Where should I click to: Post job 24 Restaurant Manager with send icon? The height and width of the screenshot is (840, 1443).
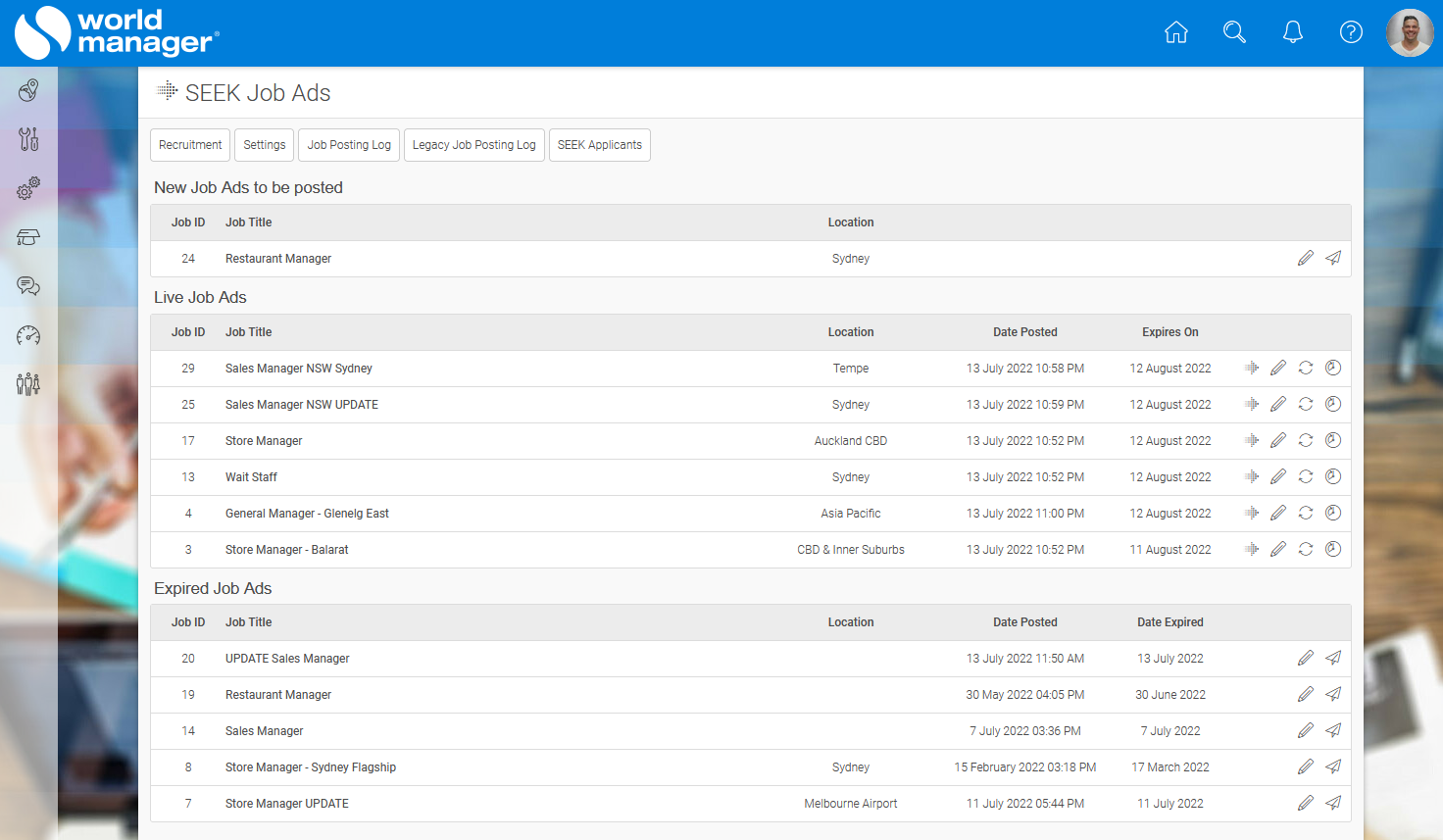(x=1333, y=258)
